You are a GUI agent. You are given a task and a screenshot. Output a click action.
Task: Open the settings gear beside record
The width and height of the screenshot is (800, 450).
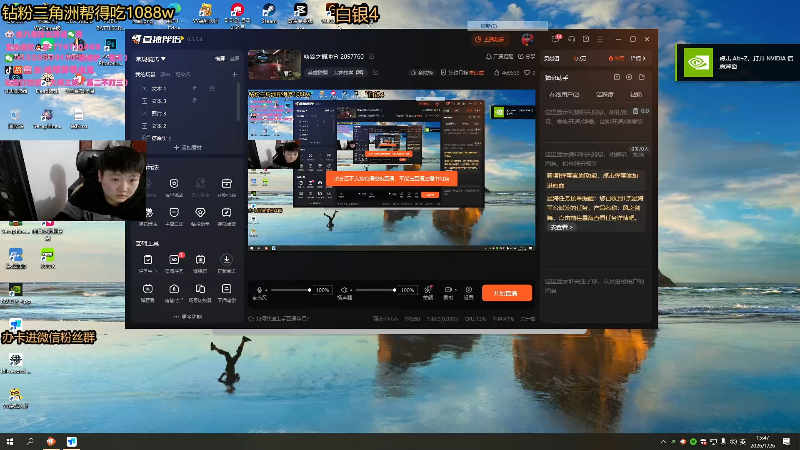coord(468,290)
